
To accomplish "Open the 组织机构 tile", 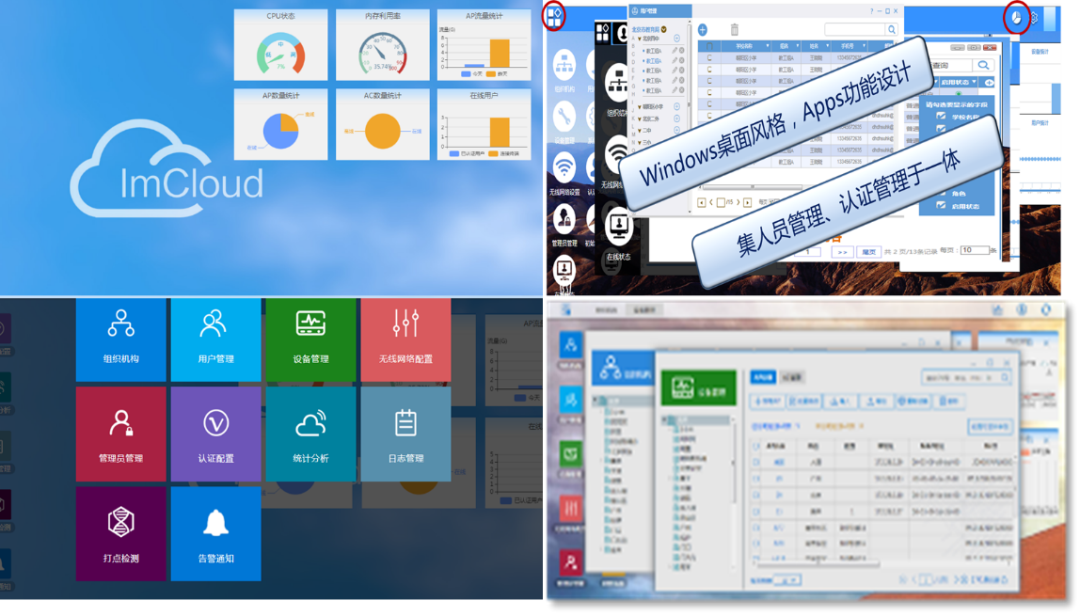I will (121, 338).
